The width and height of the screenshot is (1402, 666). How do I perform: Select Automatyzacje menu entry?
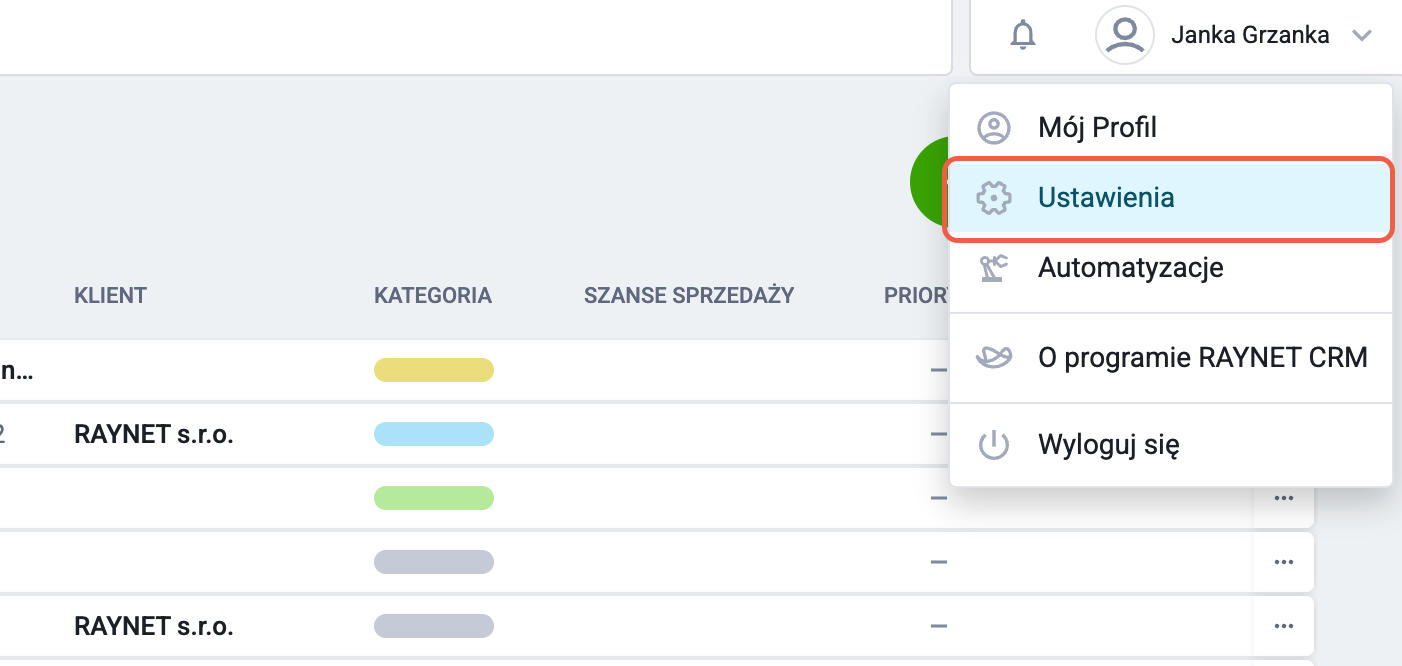point(1130,268)
